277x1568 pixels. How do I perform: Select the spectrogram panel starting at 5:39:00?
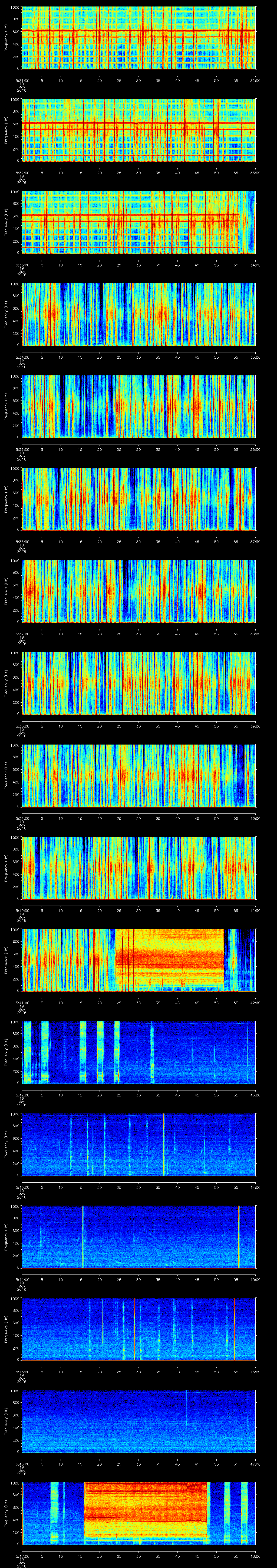click(x=138, y=775)
